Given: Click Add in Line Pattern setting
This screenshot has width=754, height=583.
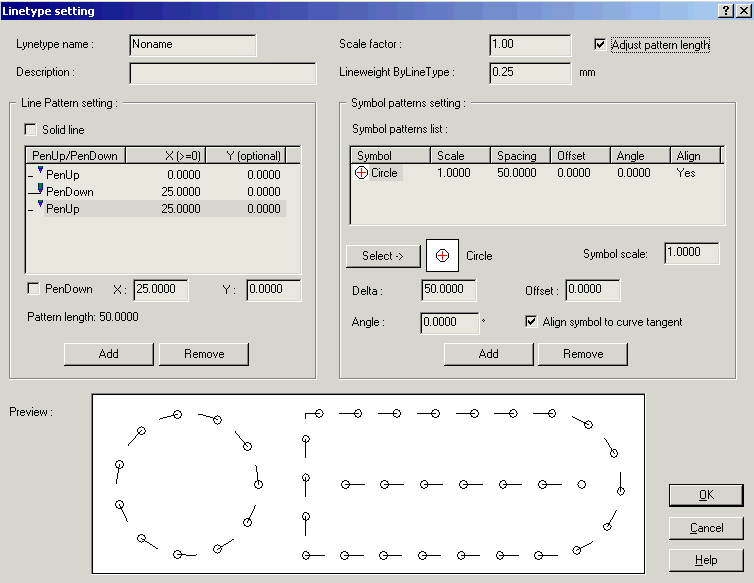Looking at the screenshot, I should pyautogui.click(x=109, y=354).
